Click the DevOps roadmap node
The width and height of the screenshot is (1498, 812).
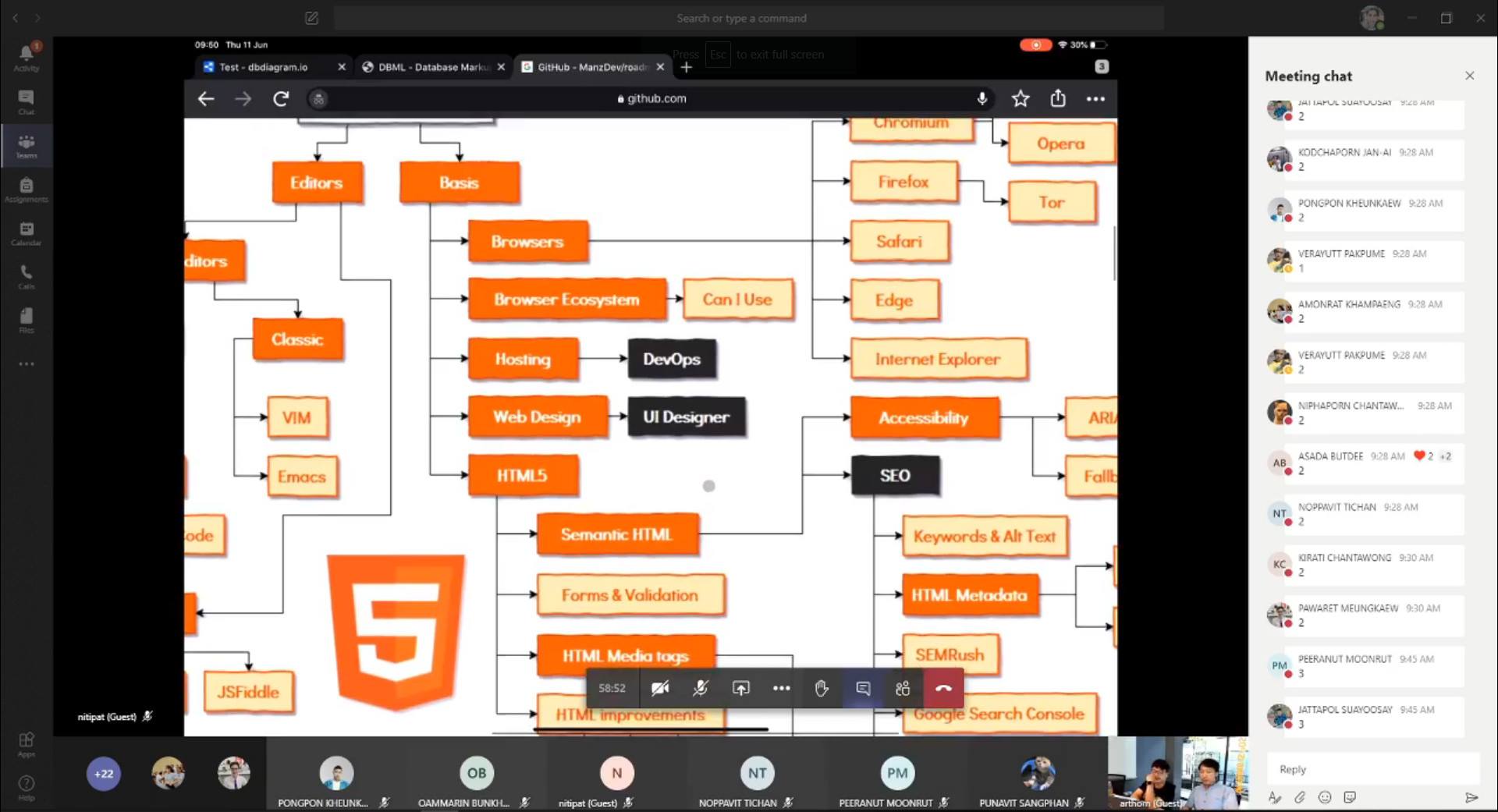coord(672,359)
